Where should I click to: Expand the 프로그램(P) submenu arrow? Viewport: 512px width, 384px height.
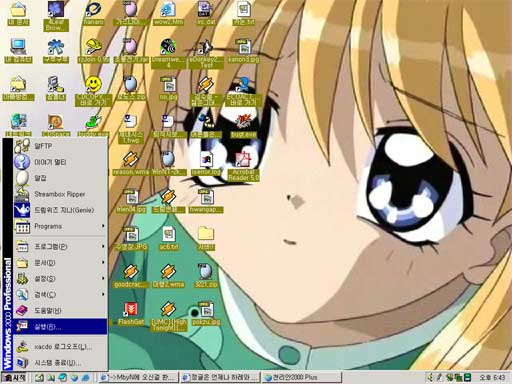(x=103, y=247)
